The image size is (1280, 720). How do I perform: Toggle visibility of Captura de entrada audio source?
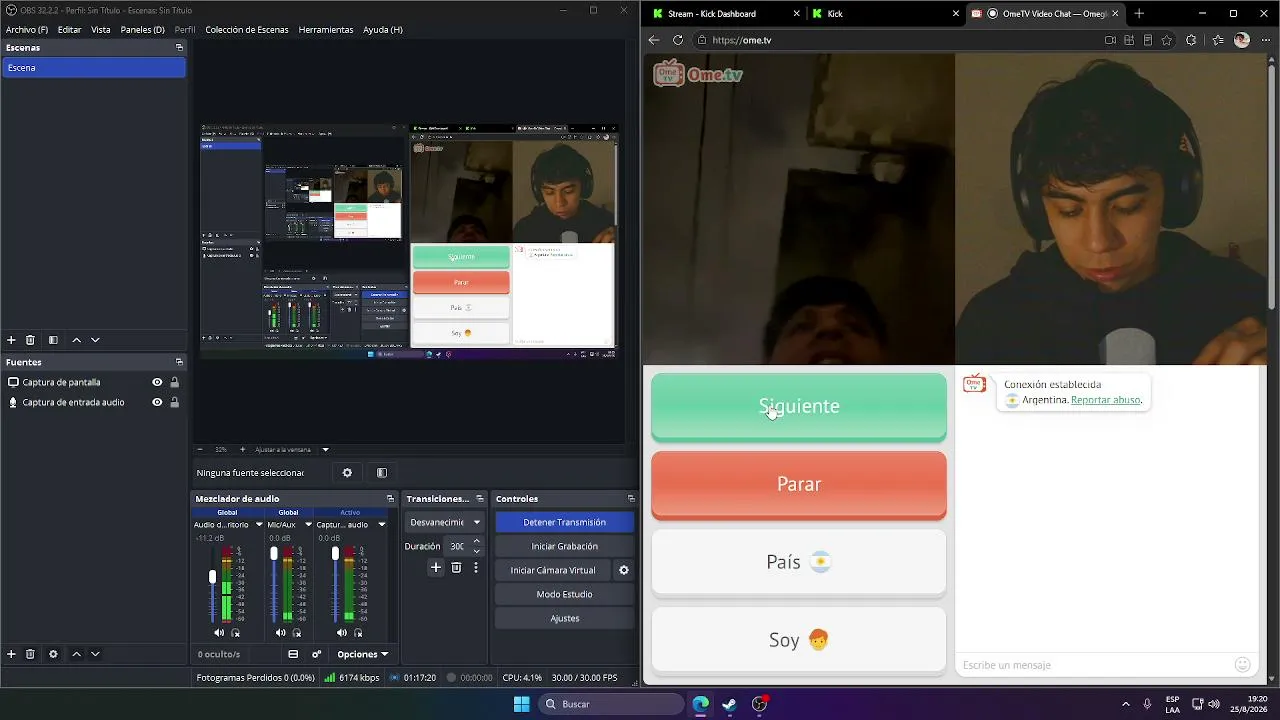click(x=157, y=402)
